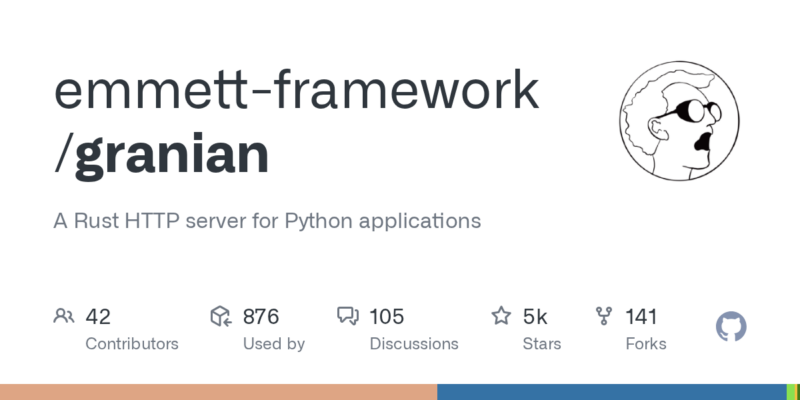Screen dimensions: 800x400
Task: Click the discussions count 105
Action: pos(386,317)
